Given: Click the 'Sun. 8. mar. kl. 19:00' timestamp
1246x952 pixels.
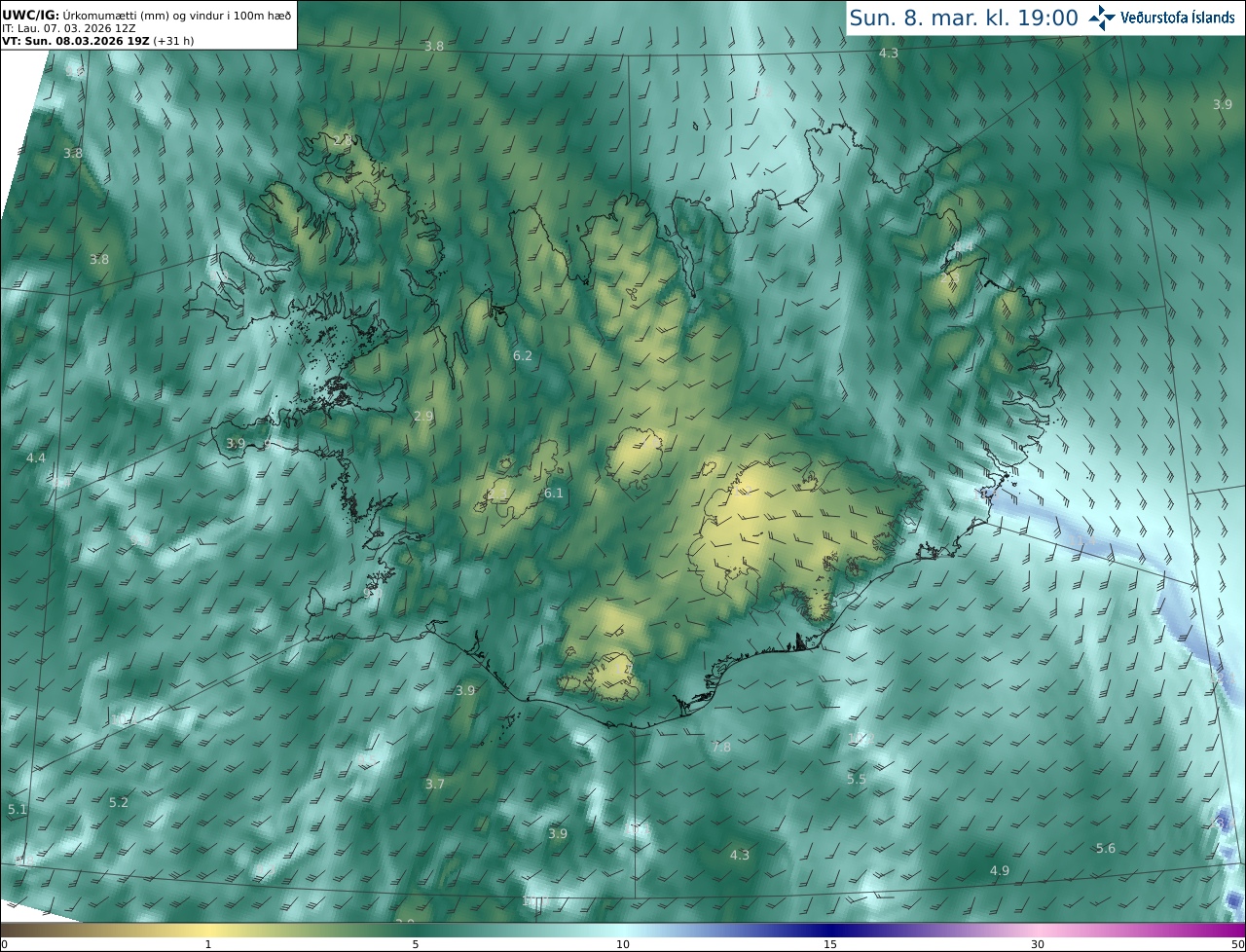Looking at the screenshot, I should pos(964,18).
